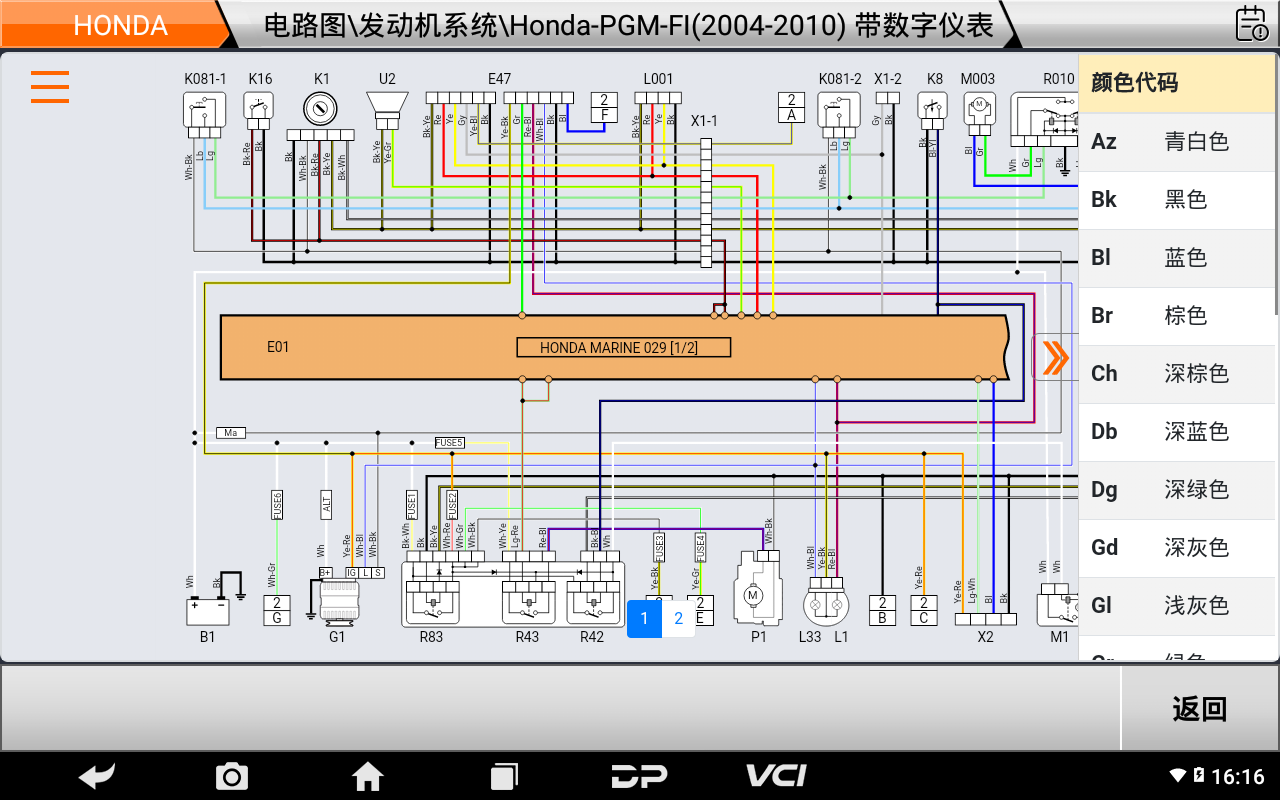Select the B1 battery symbol
The width and height of the screenshot is (1280, 800).
(x=208, y=611)
